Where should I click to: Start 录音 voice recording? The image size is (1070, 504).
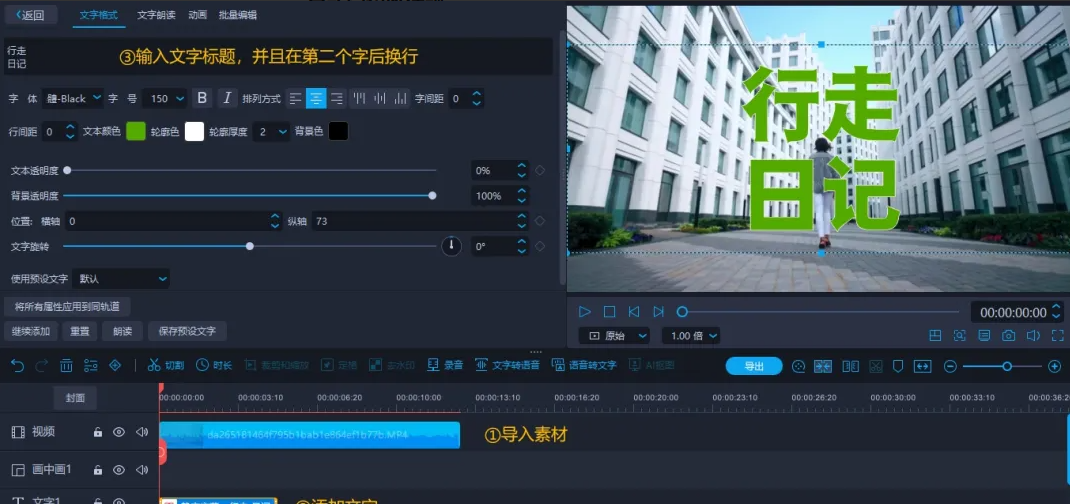tap(445, 366)
